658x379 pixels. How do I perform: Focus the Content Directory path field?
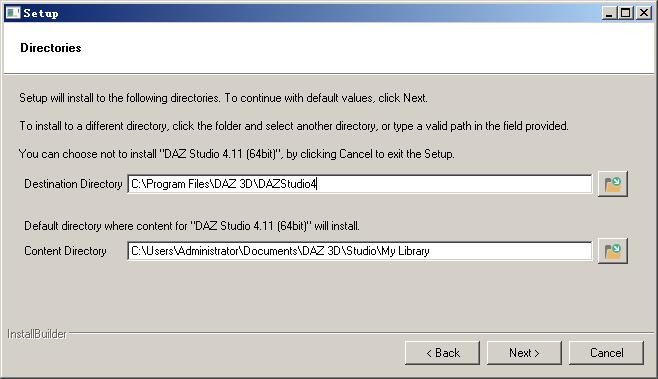click(360, 251)
